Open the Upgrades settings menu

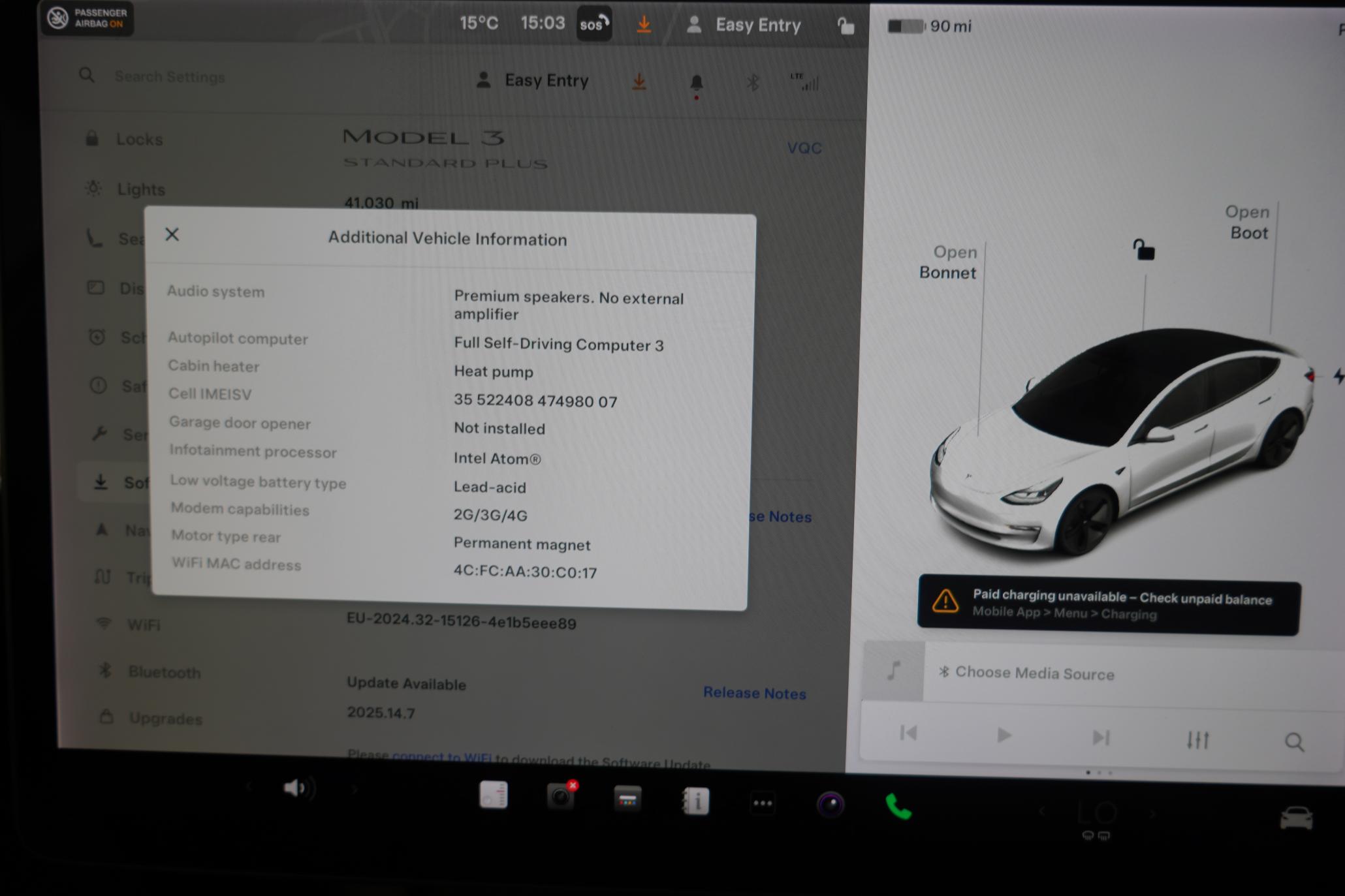click(151, 718)
